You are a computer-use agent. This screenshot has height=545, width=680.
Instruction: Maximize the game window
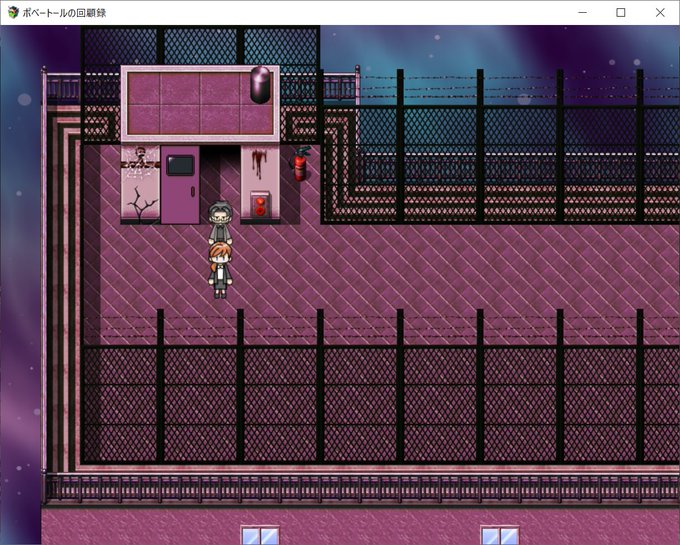pyautogui.click(x=621, y=13)
